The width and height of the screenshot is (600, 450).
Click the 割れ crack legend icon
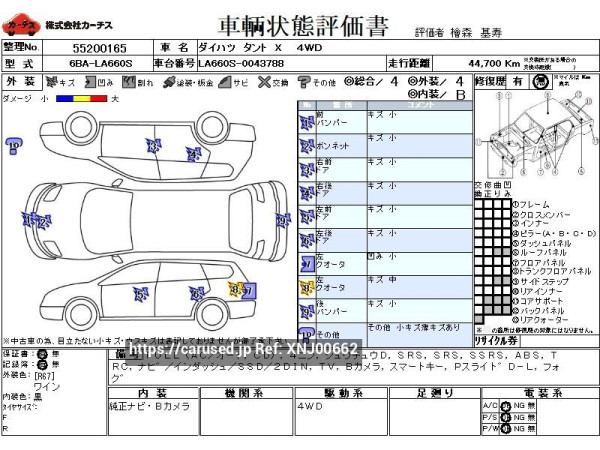click(x=129, y=82)
